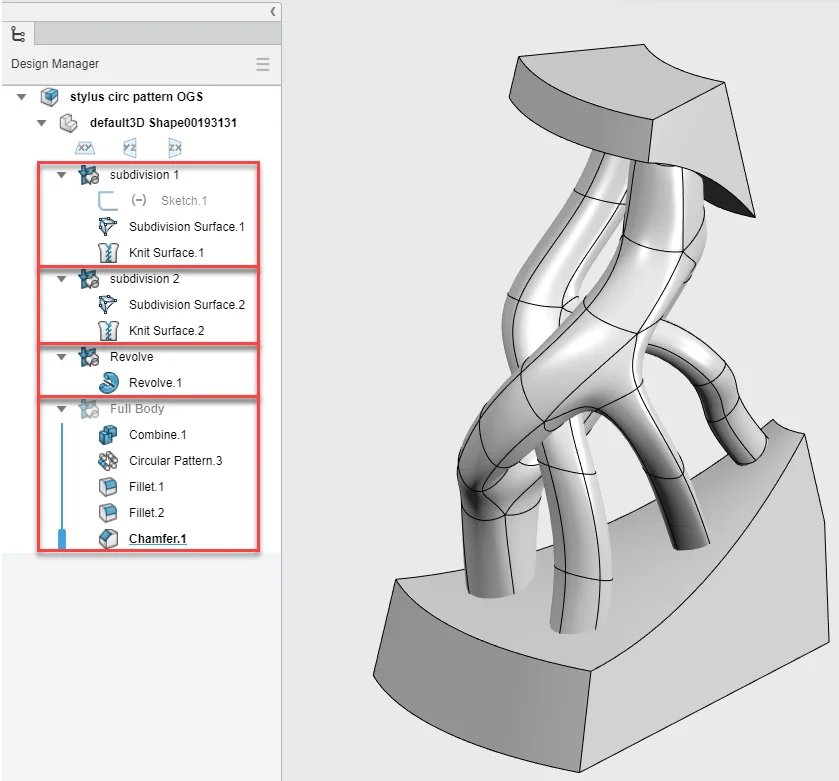
Task: Collapse the Revolve group
Action: [62, 357]
